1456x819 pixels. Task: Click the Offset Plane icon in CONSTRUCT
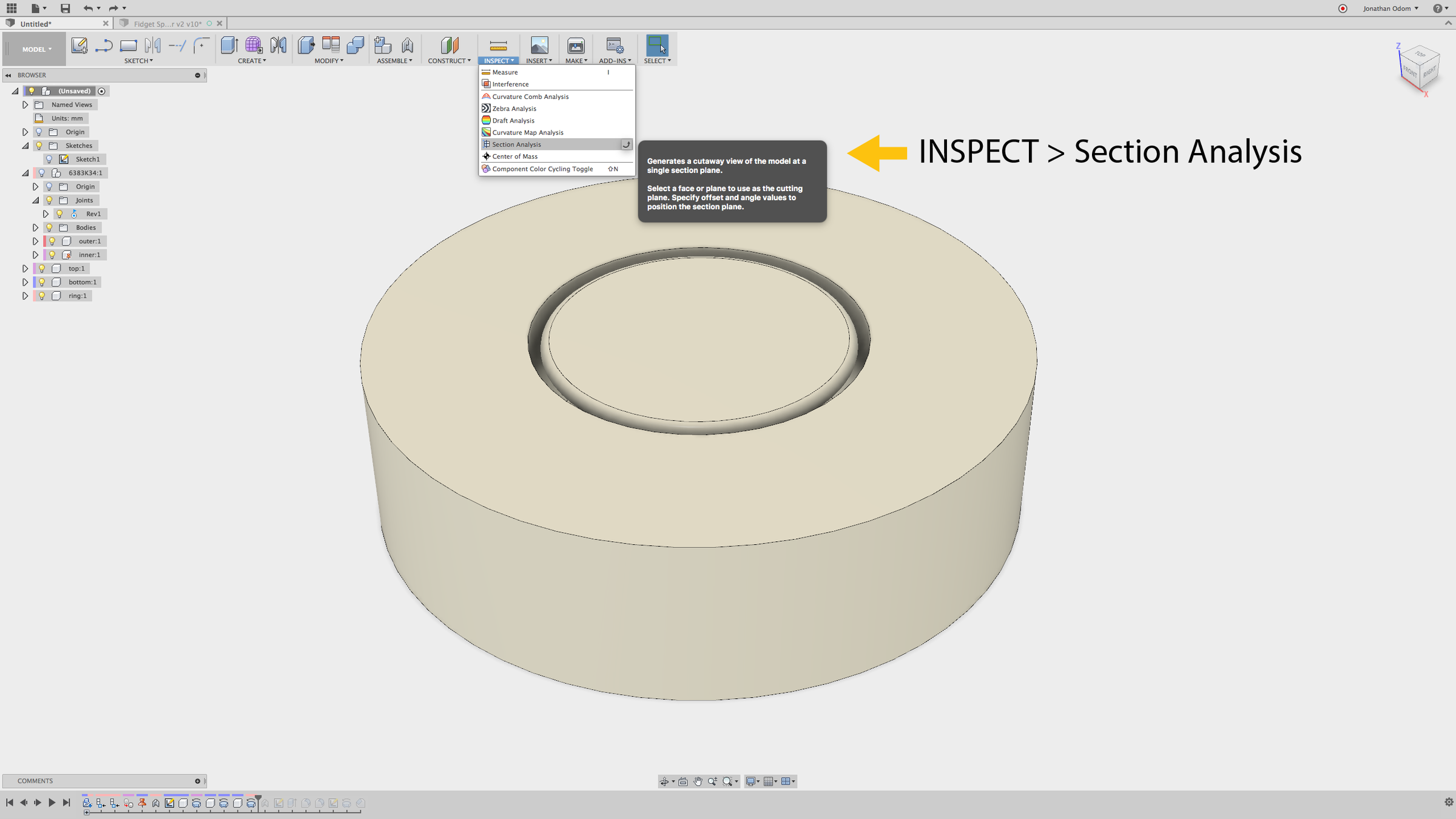[449, 45]
